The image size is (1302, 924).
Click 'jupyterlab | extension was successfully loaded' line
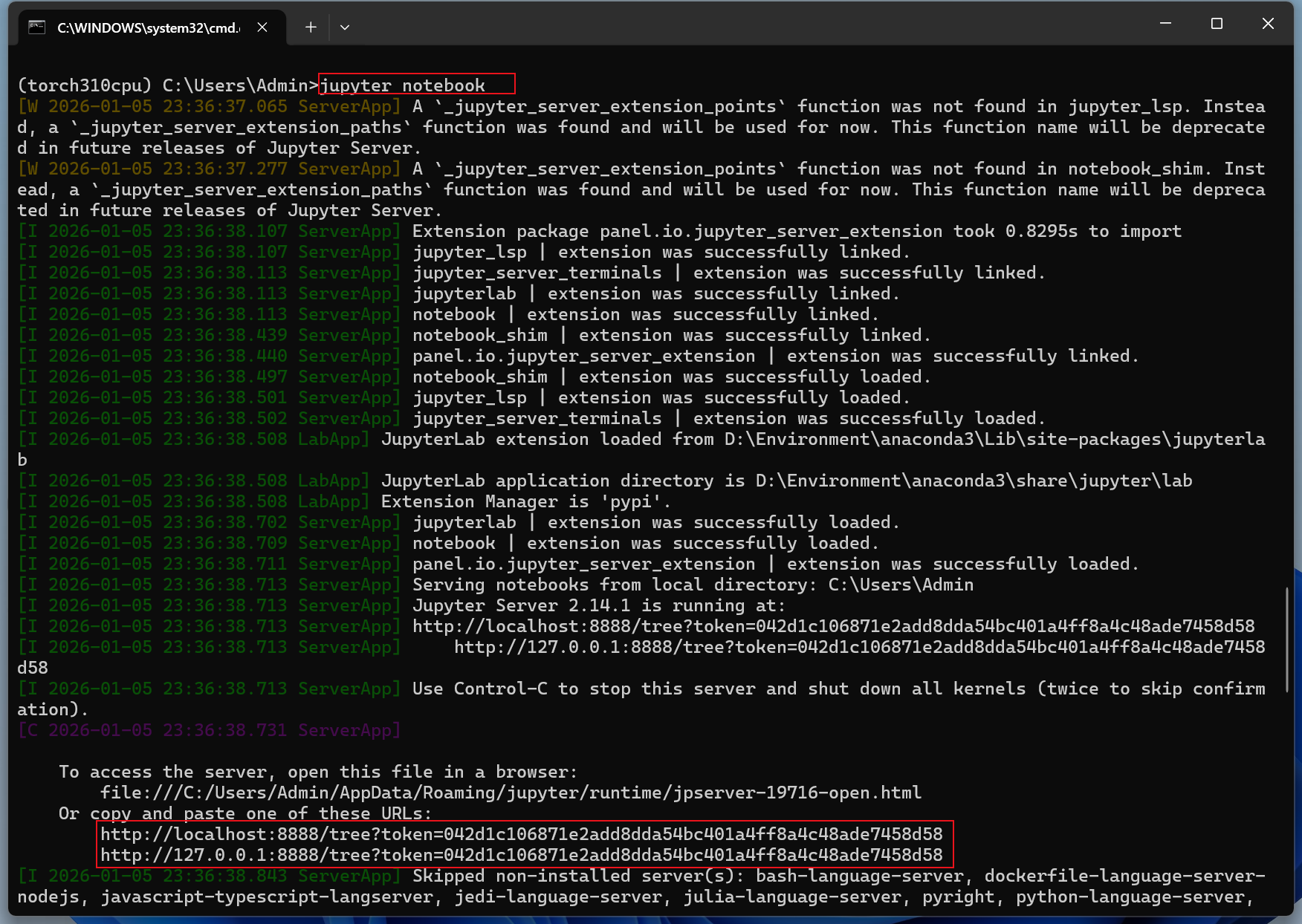656,522
